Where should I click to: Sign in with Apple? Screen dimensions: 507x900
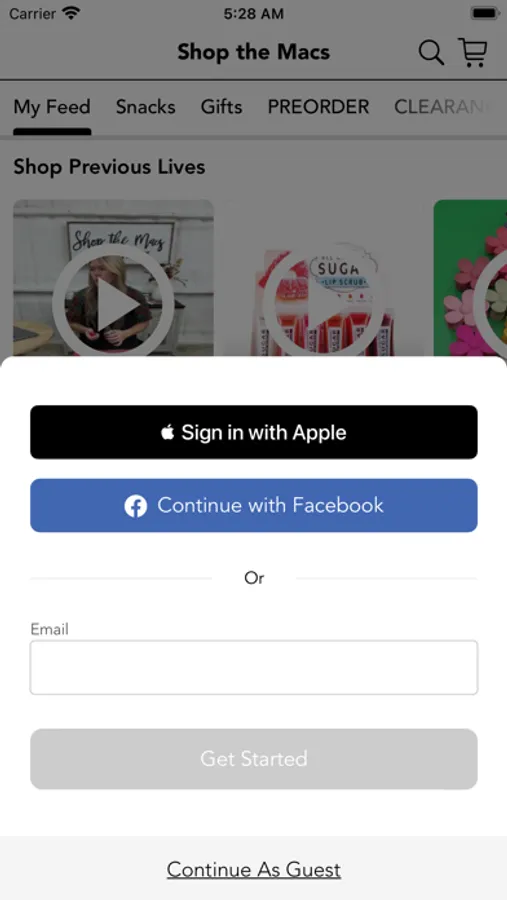(254, 432)
